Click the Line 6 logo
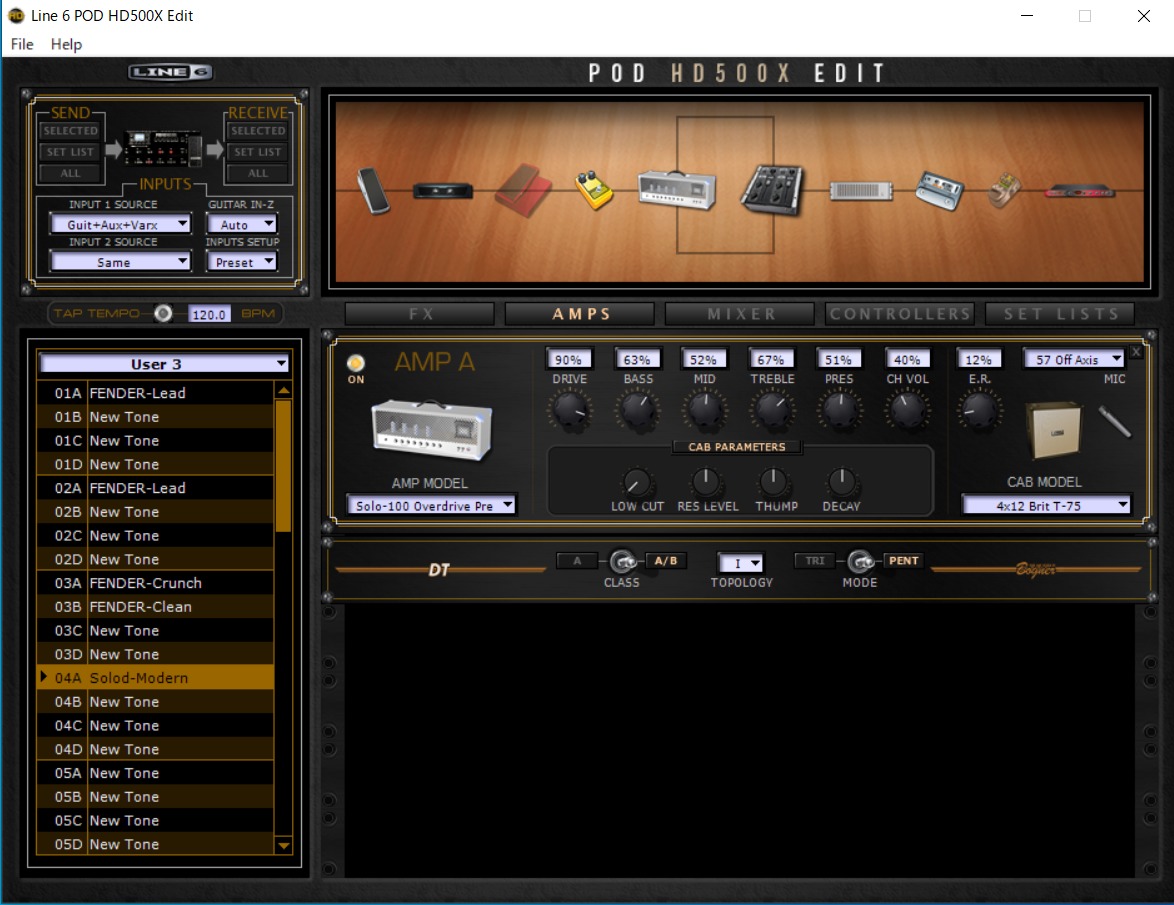 point(170,72)
